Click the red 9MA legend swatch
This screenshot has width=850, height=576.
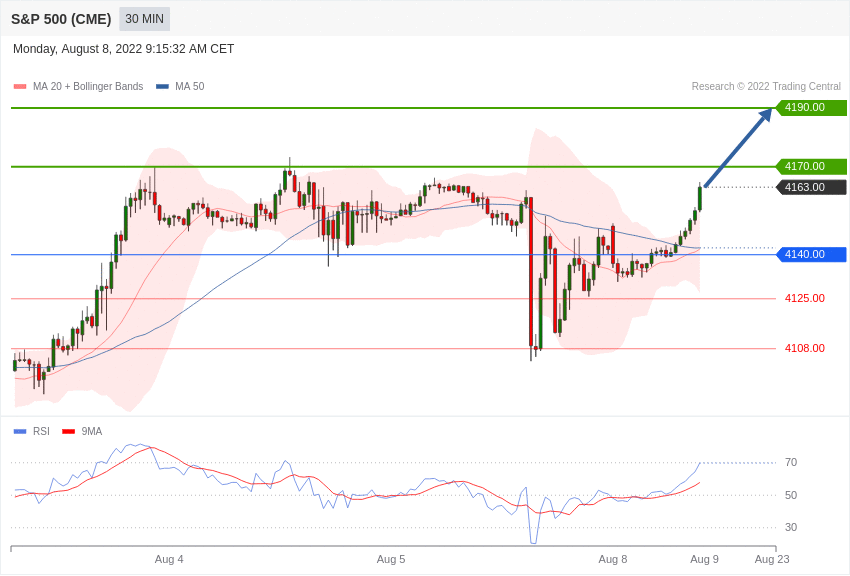pyautogui.click(x=68, y=431)
